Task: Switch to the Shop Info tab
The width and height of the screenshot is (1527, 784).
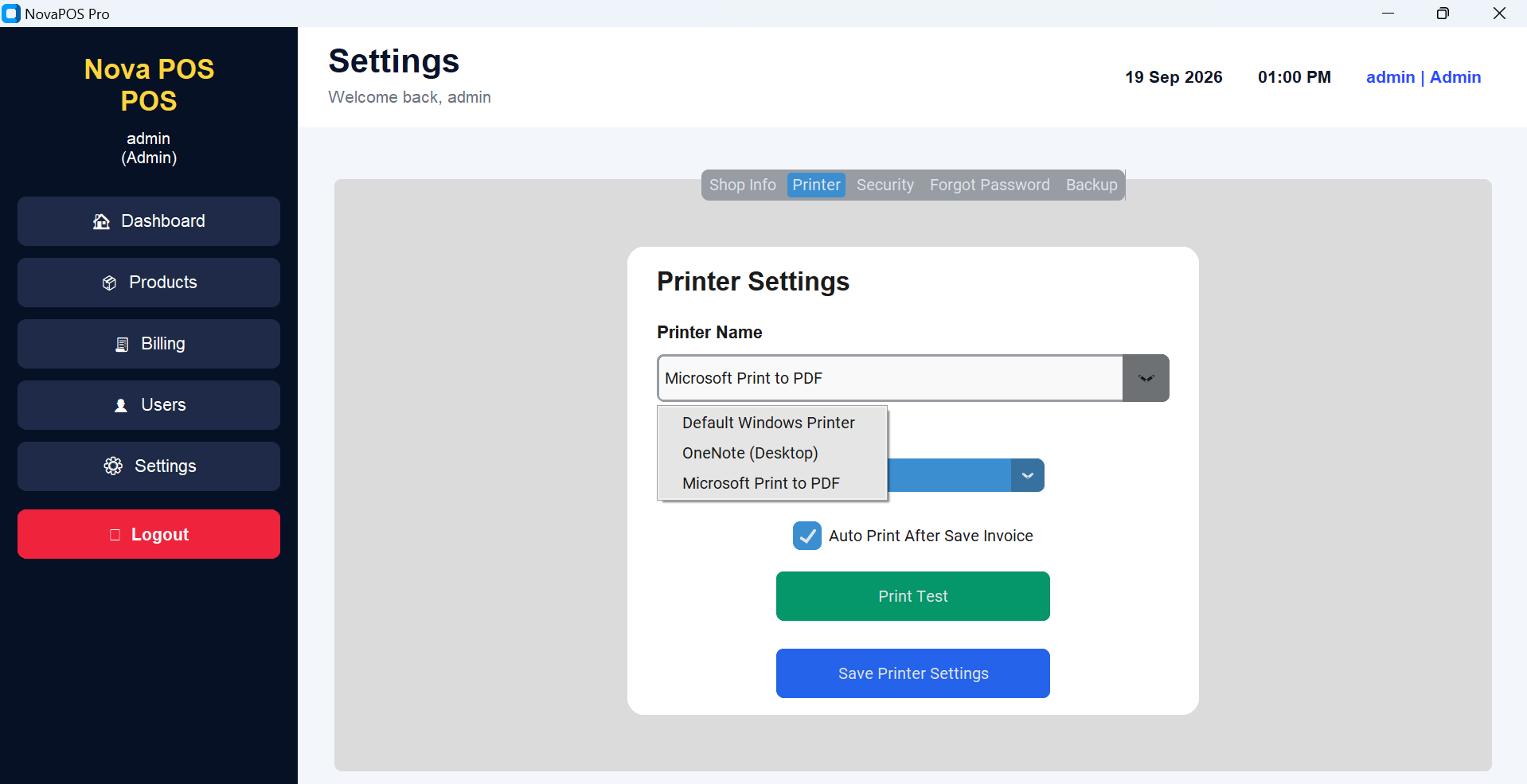Action: tap(742, 185)
